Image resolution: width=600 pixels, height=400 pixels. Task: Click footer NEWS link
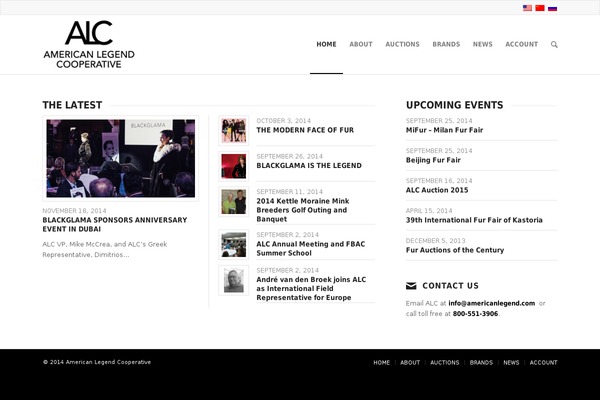tap(511, 362)
